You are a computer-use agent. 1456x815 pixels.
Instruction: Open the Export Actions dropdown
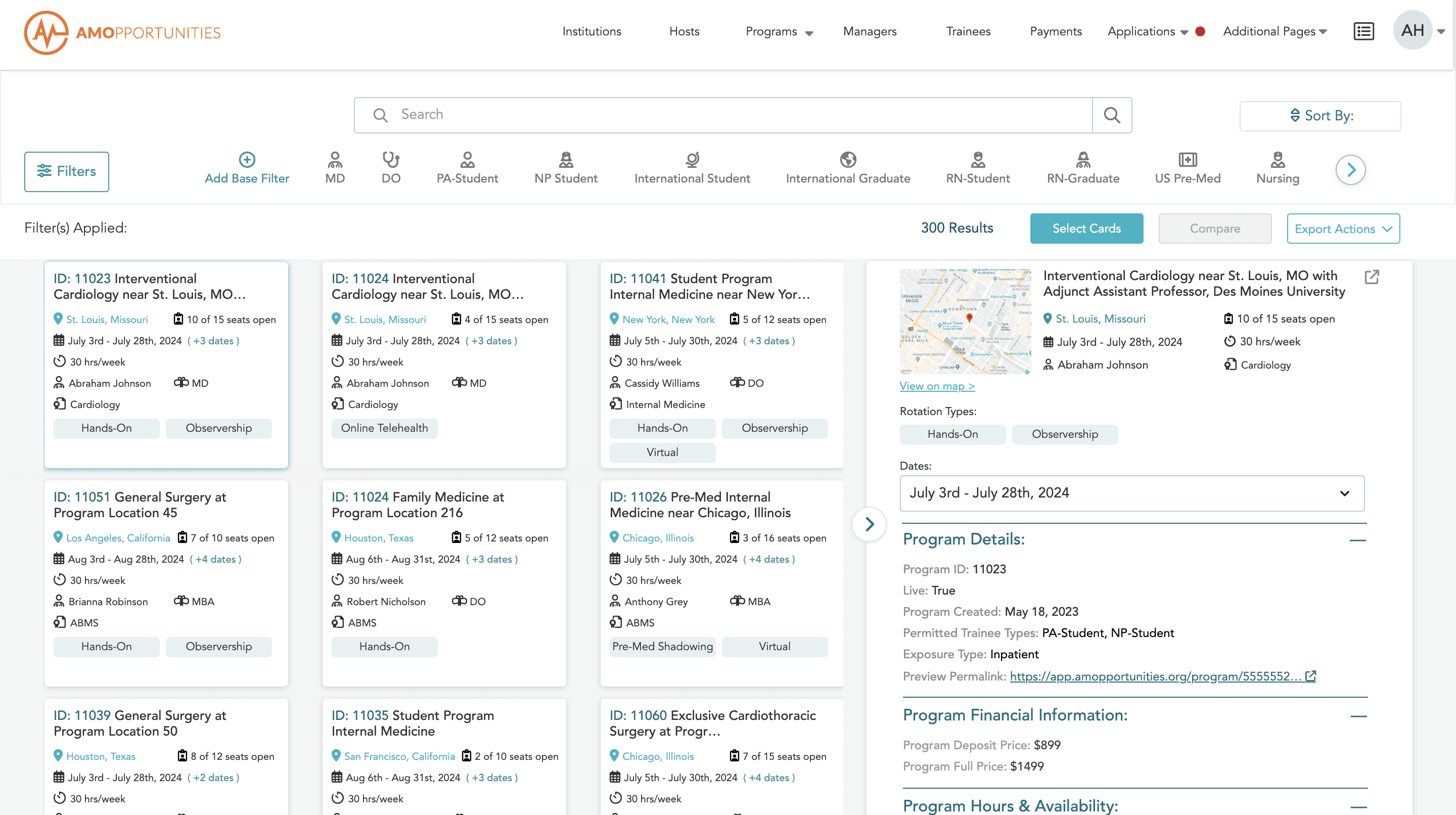1343,229
